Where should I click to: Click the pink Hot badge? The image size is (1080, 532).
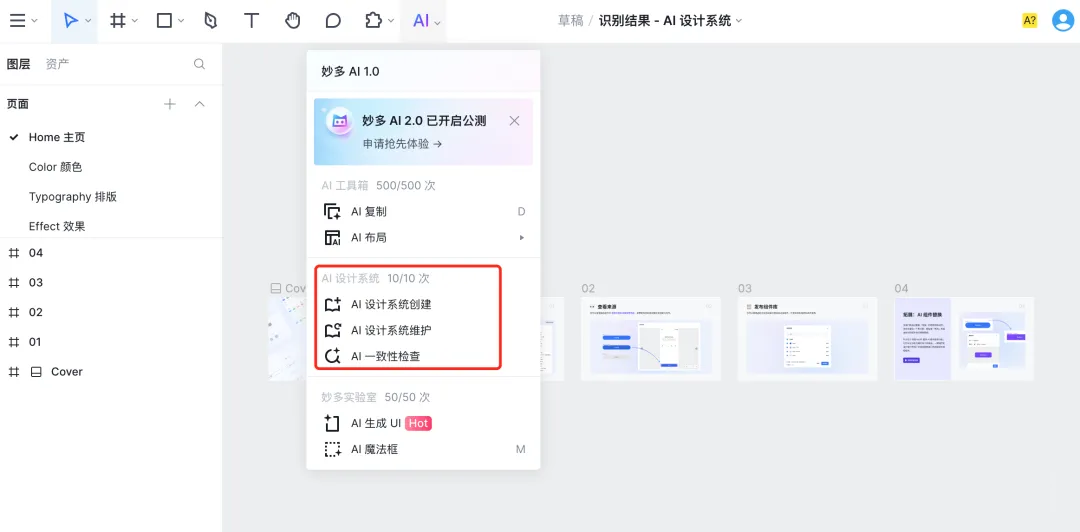418,423
